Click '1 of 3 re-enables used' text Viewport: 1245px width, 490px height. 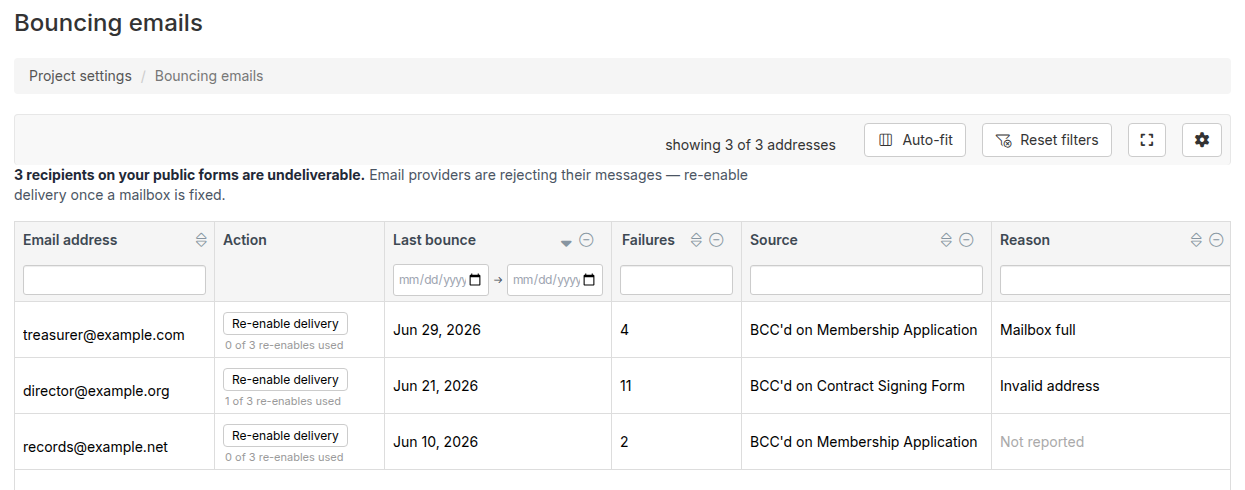point(284,401)
